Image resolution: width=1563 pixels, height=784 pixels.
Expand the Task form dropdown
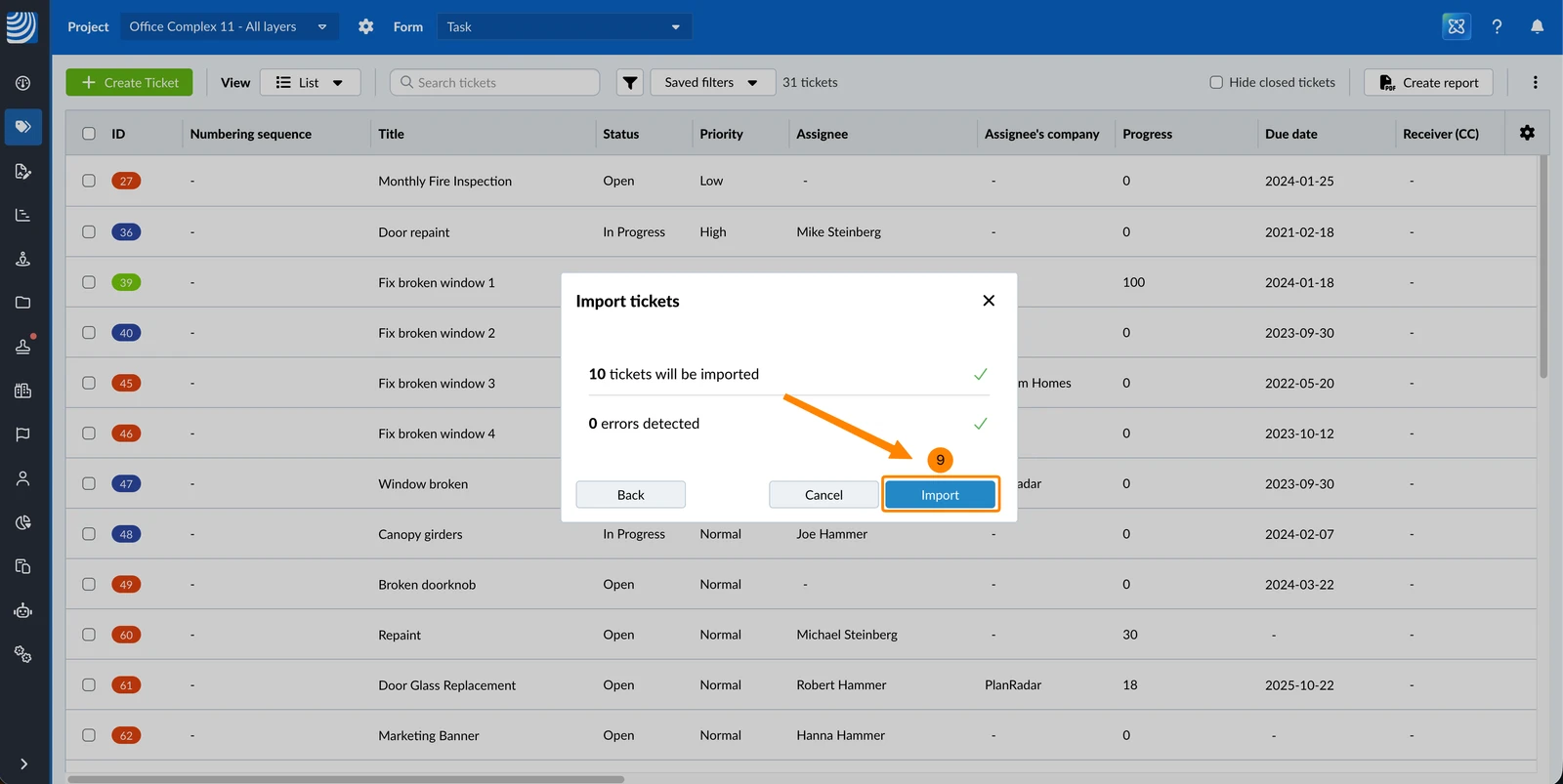[x=565, y=26]
